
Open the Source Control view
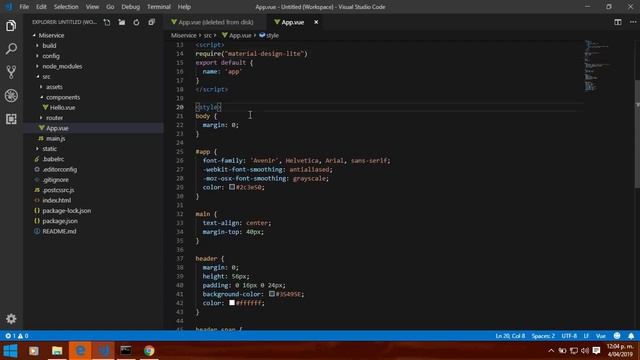point(11,72)
